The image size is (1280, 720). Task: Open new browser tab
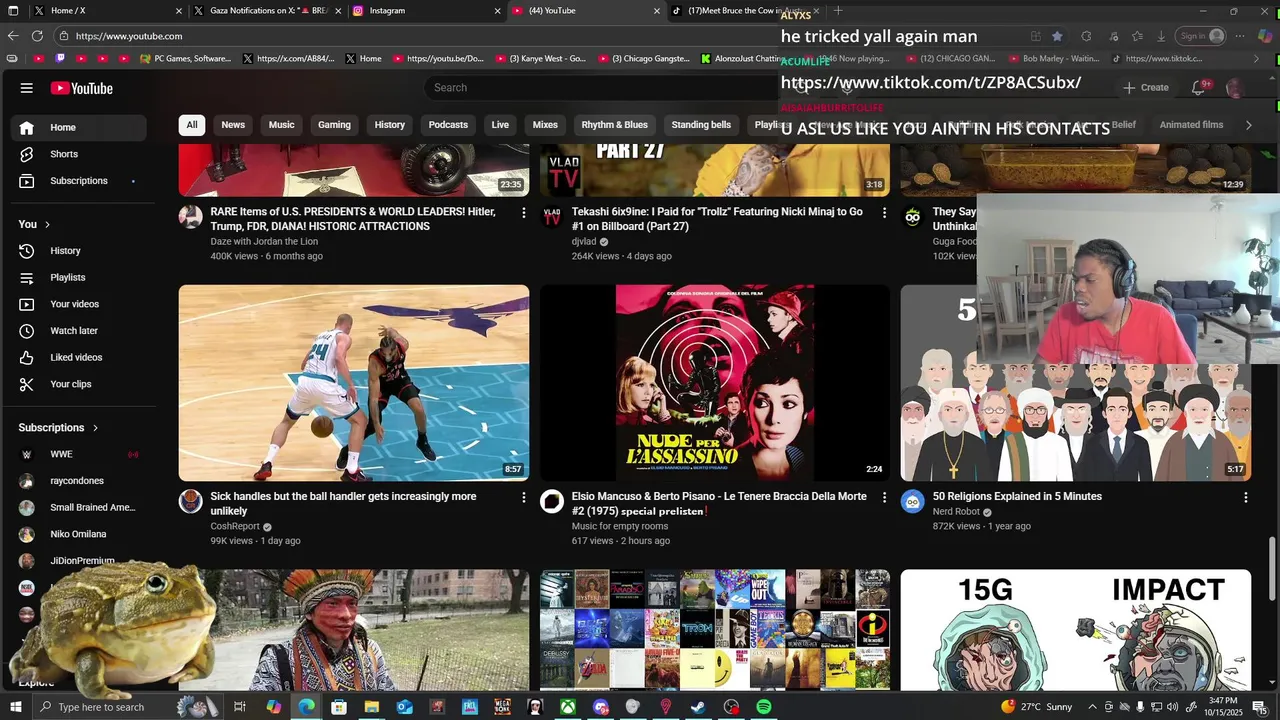tap(838, 11)
